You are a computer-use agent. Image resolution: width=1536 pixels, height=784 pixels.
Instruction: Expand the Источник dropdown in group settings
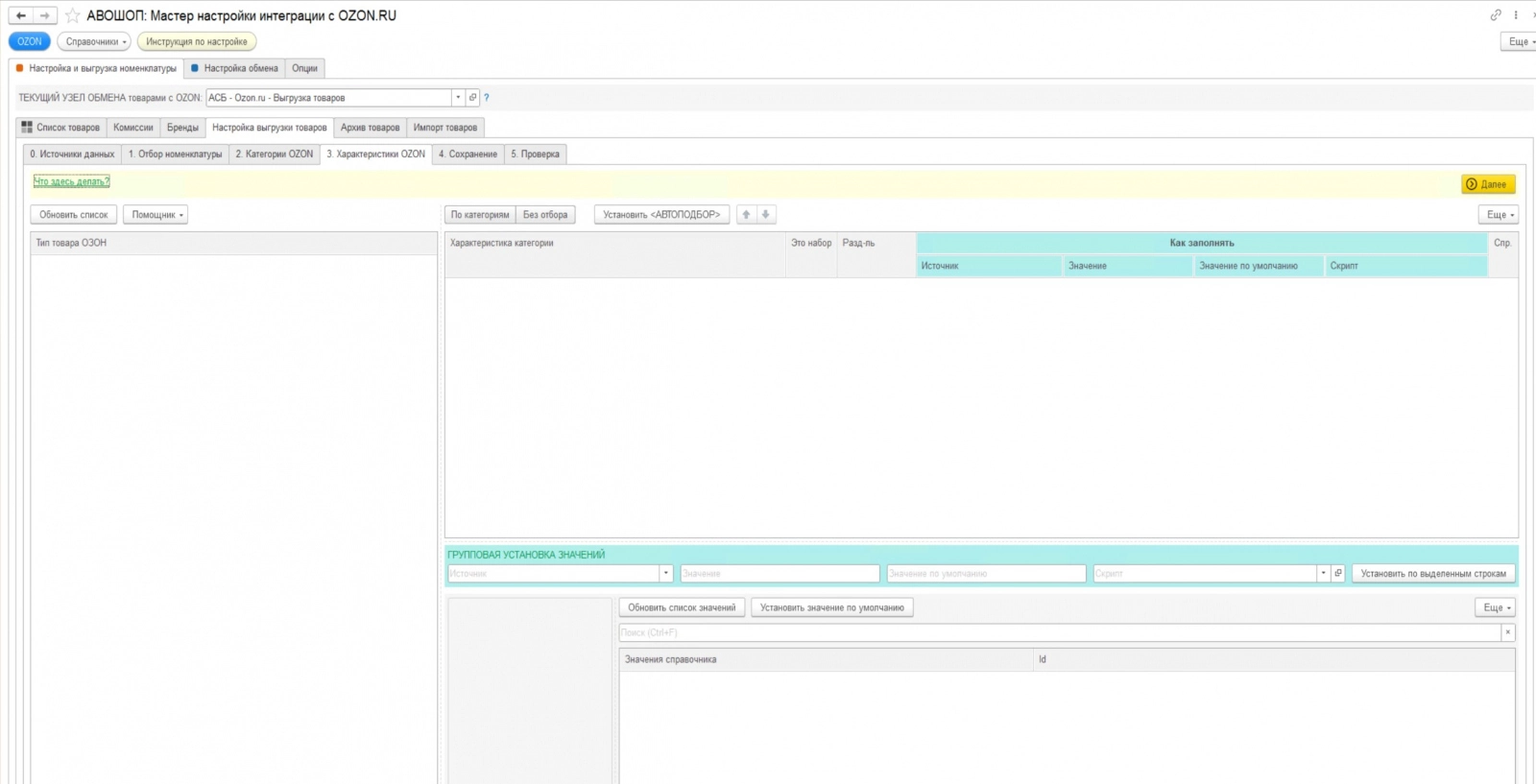[665, 573]
